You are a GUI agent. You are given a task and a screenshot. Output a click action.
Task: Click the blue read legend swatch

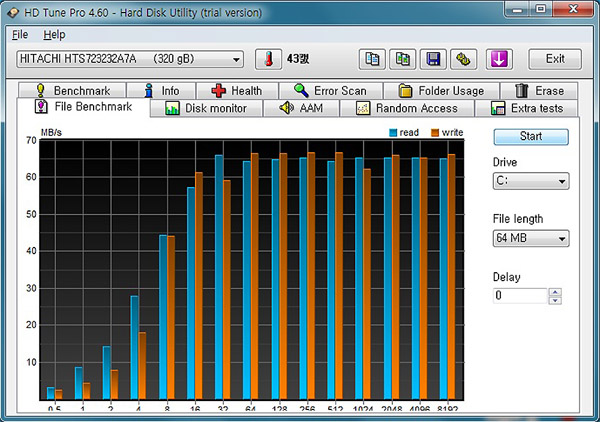[x=393, y=133]
